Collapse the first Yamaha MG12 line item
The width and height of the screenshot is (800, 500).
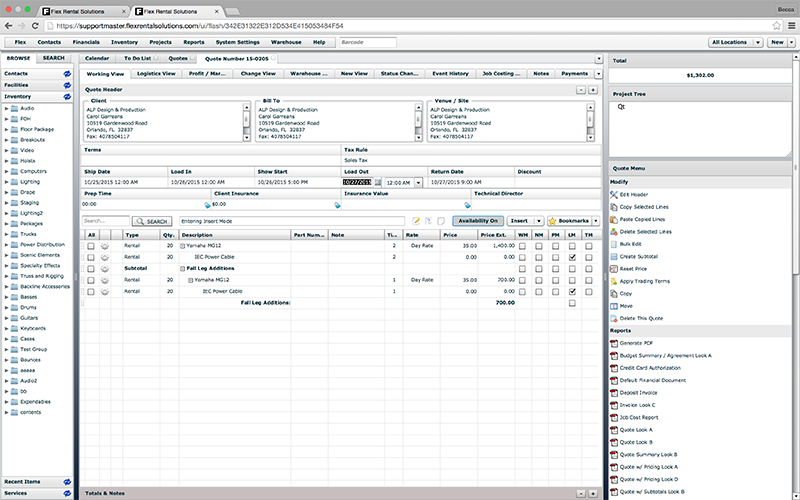pyautogui.click(x=183, y=246)
